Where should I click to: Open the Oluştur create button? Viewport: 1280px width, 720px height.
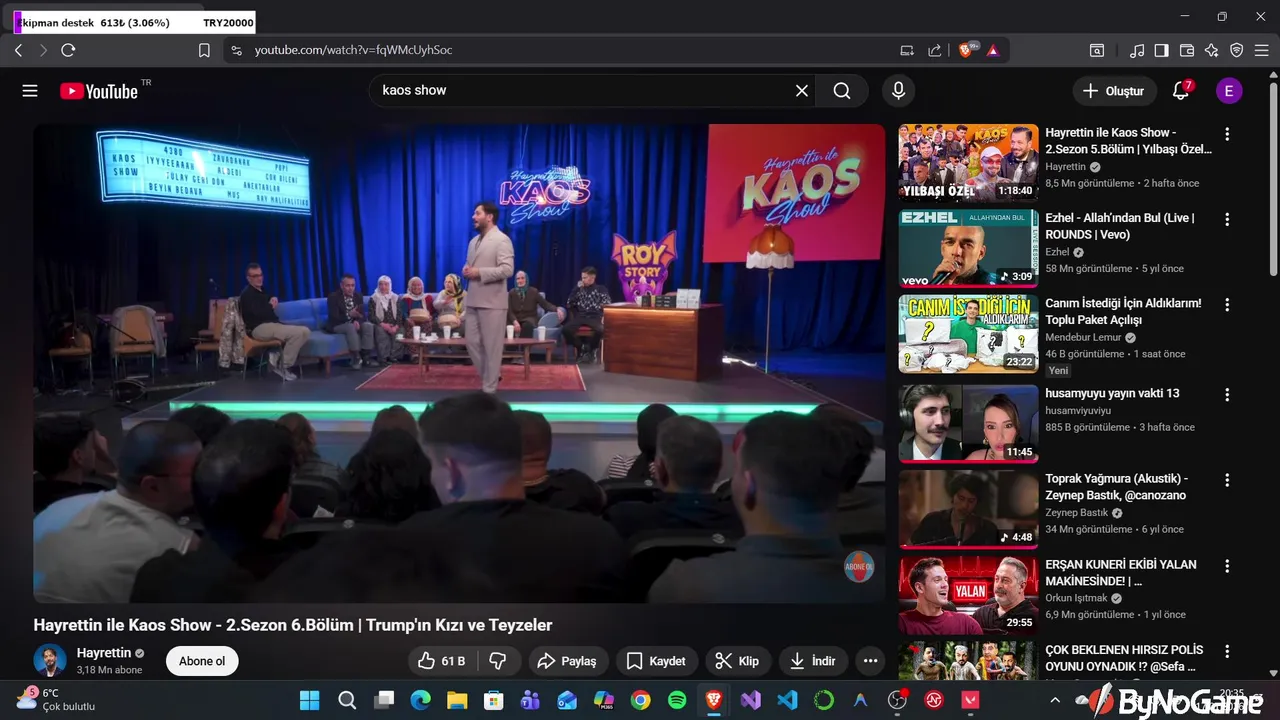(x=1114, y=91)
